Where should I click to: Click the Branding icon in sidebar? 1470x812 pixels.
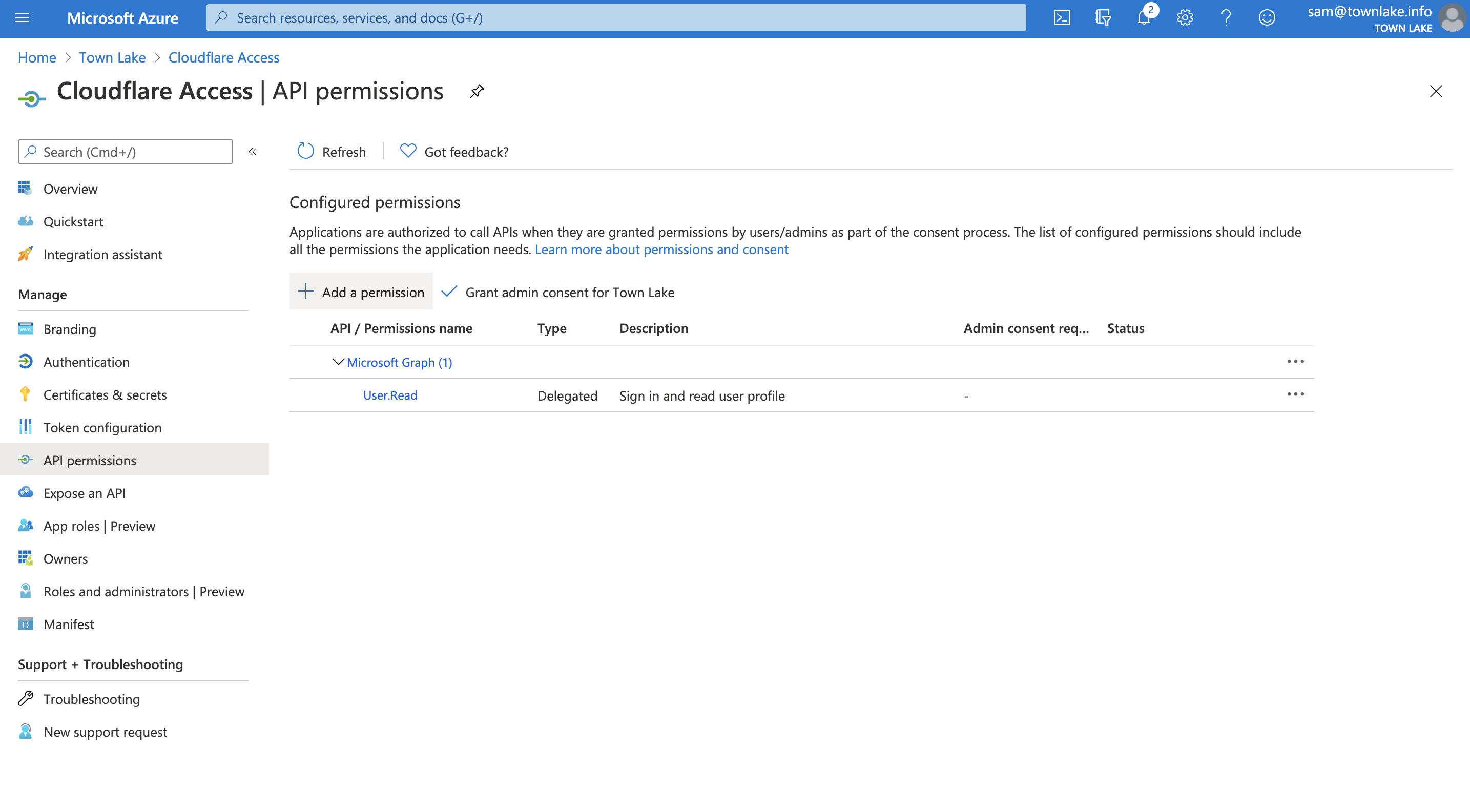[25, 328]
